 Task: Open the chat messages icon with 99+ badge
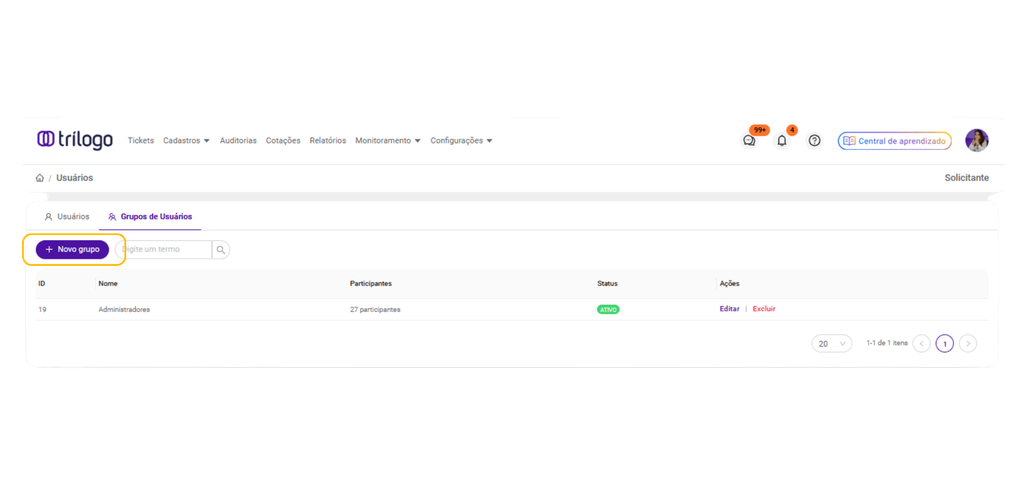[750, 140]
